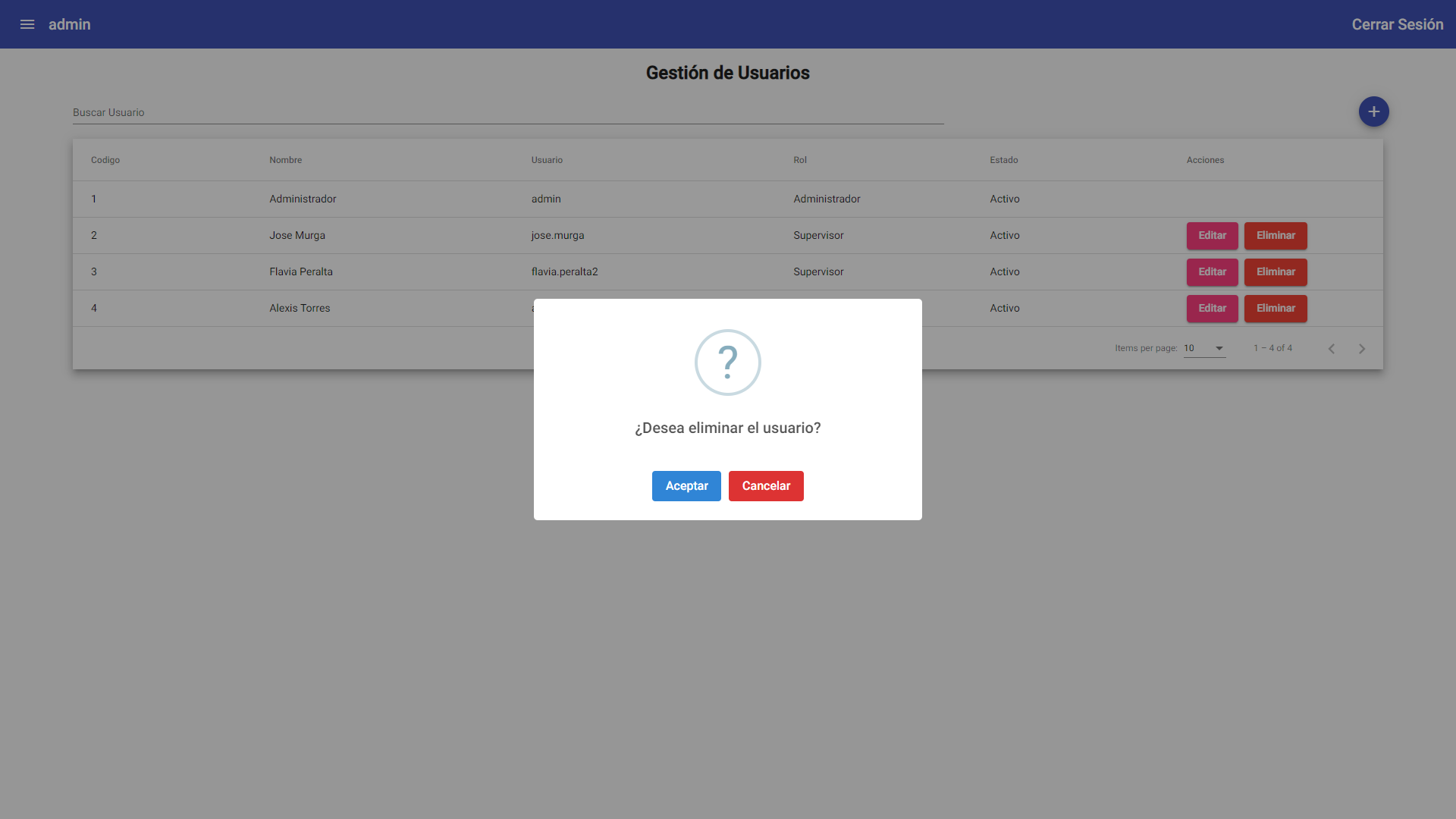Click the Buscar Usuario search field
Screen dimensions: 1456x819
[x=303, y=112]
